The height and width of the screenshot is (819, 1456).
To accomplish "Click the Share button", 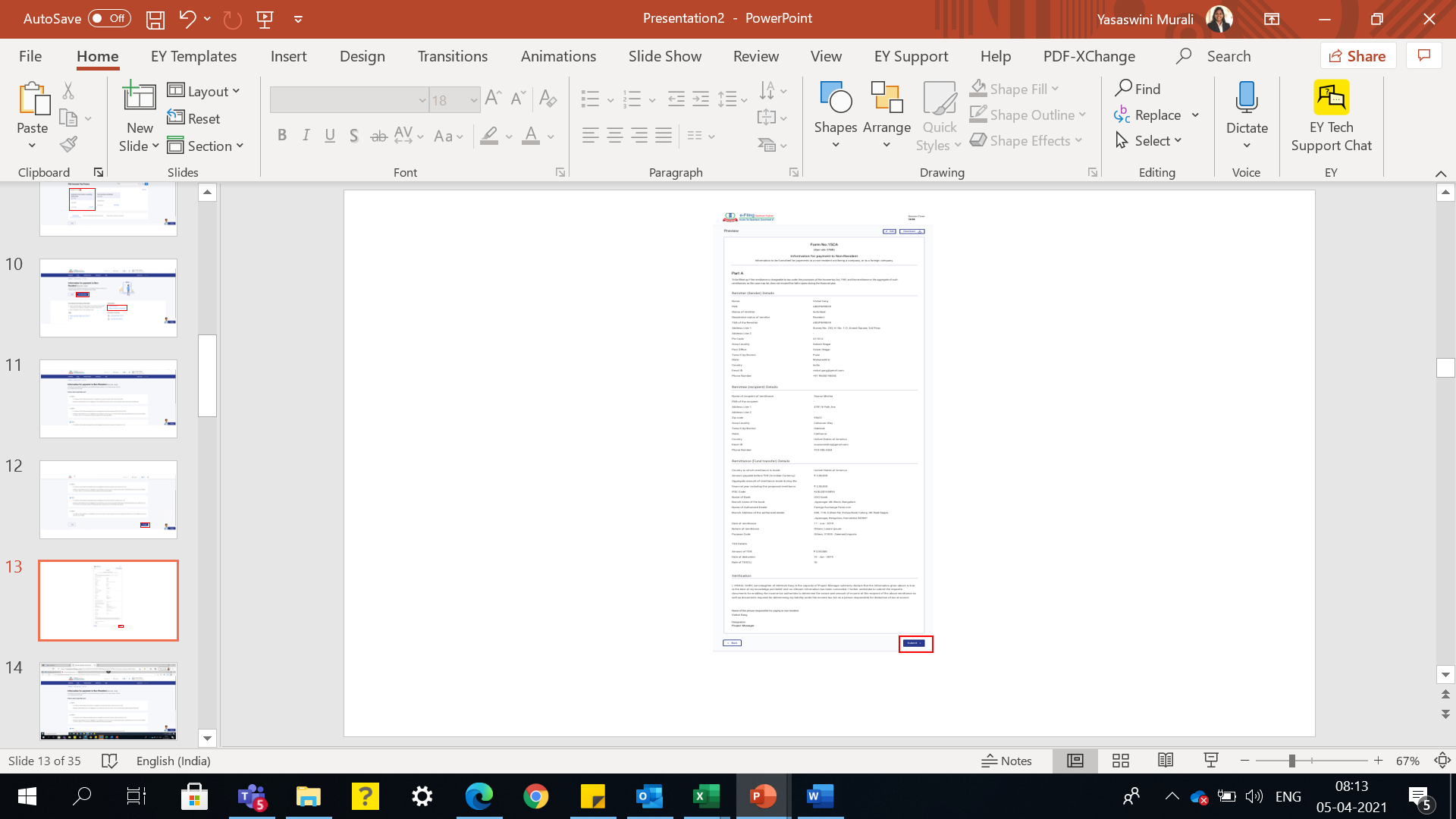I will pyautogui.click(x=1357, y=56).
